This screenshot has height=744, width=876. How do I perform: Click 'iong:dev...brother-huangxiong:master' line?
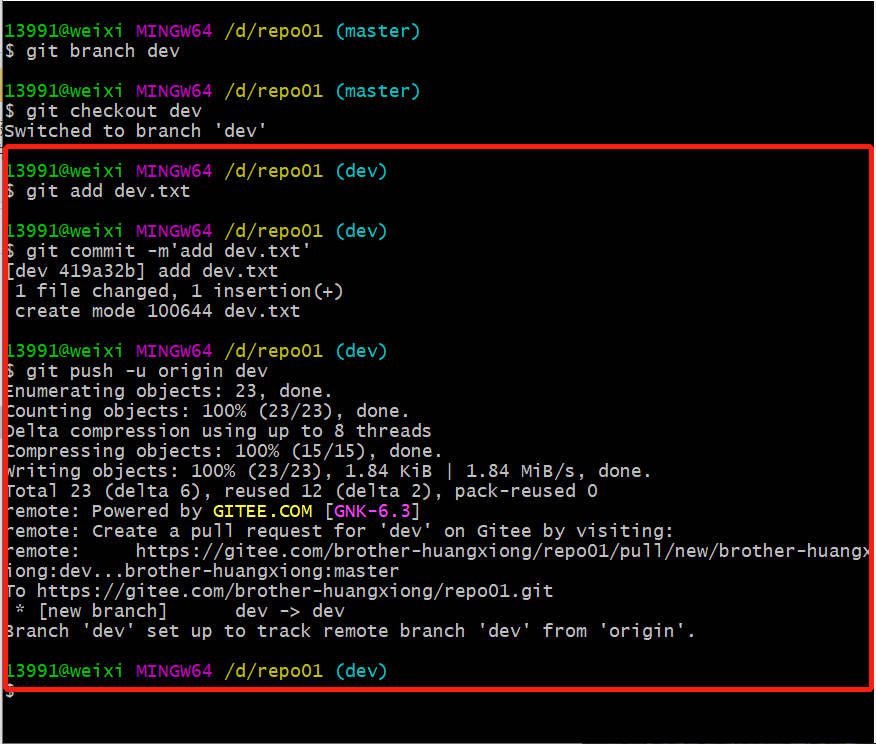[x=203, y=571]
